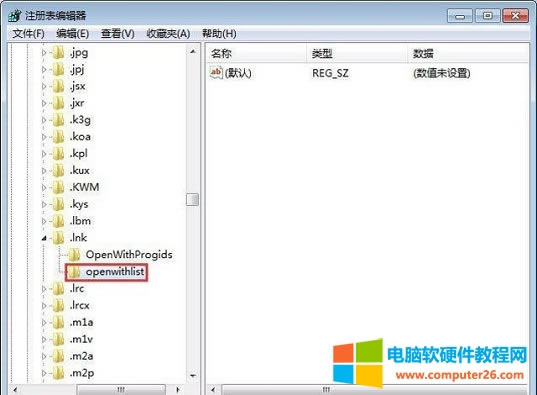Select the .m2a key label
The width and height of the screenshot is (537, 395).
click(x=81, y=356)
